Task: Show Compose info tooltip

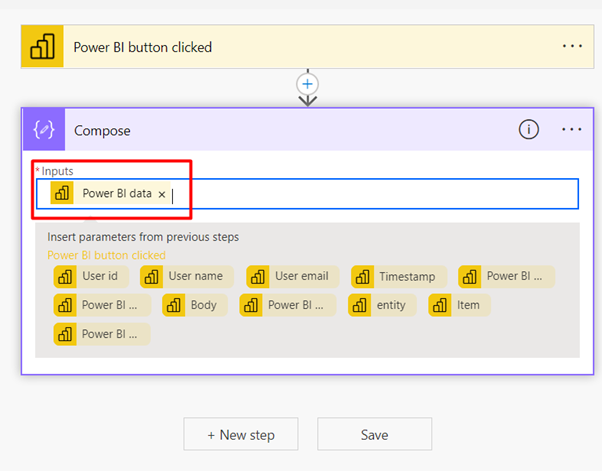Action: pos(529,129)
